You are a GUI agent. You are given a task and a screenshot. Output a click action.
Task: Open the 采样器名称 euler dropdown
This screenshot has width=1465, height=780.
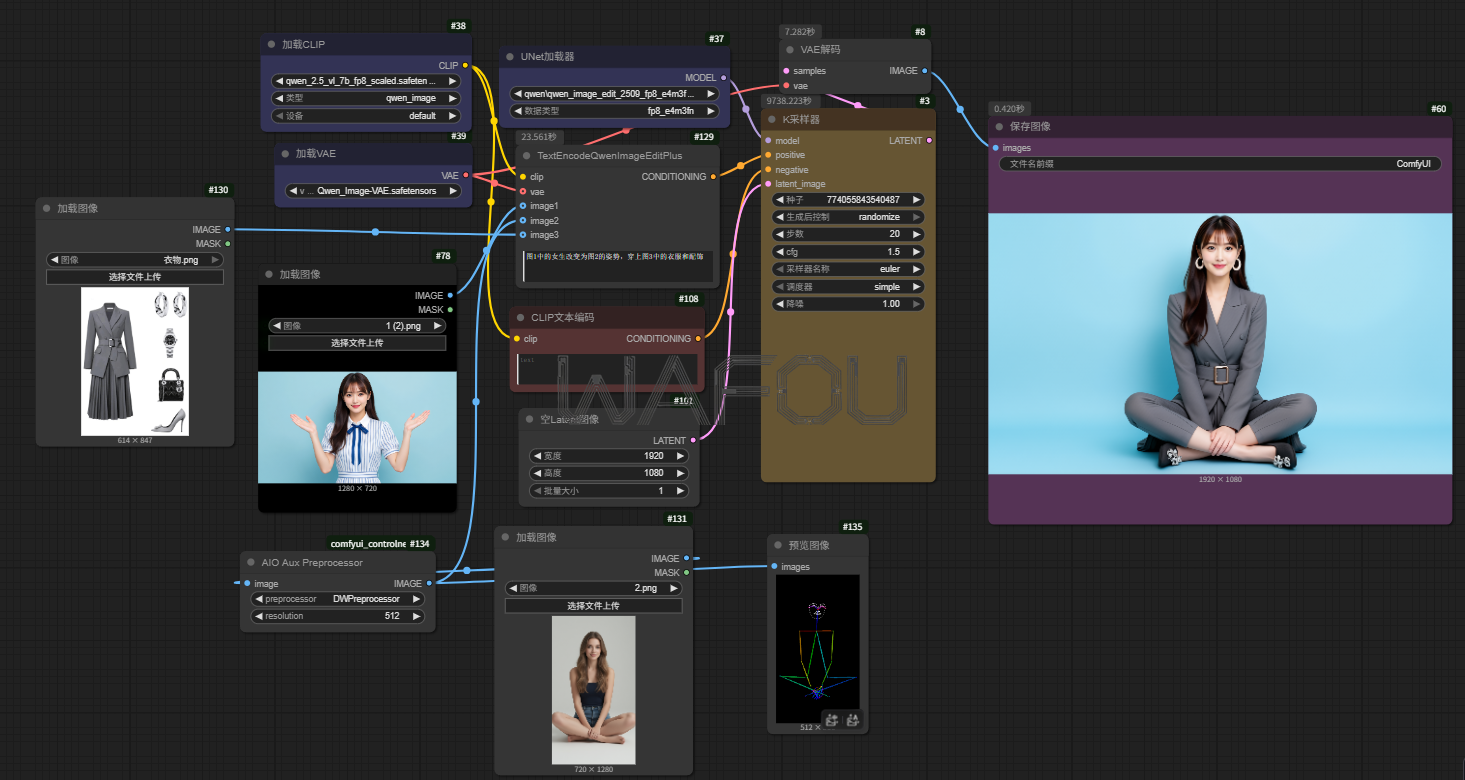point(848,269)
